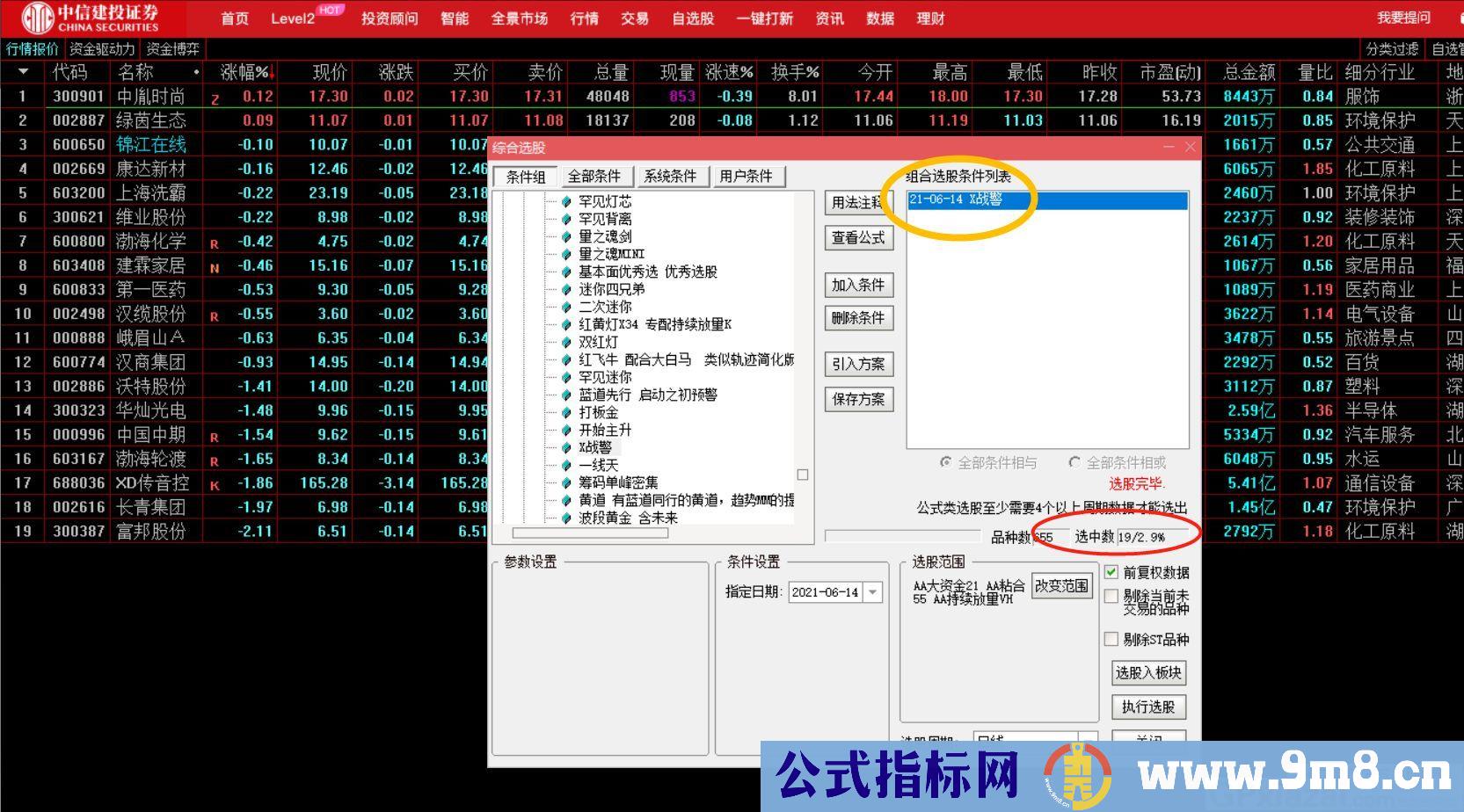The height and width of the screenshot is (812, 1464).
Task: Click the 加入条件 button
Action: (x=859, y=285)
